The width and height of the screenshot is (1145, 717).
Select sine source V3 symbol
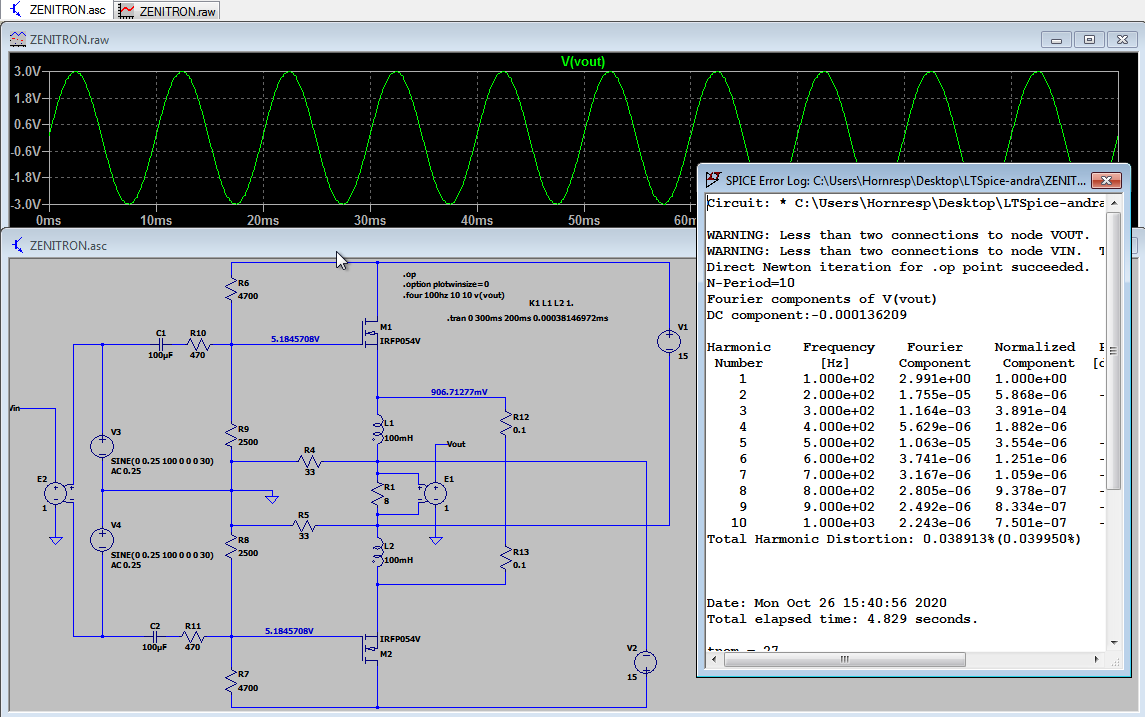point(102,446)
